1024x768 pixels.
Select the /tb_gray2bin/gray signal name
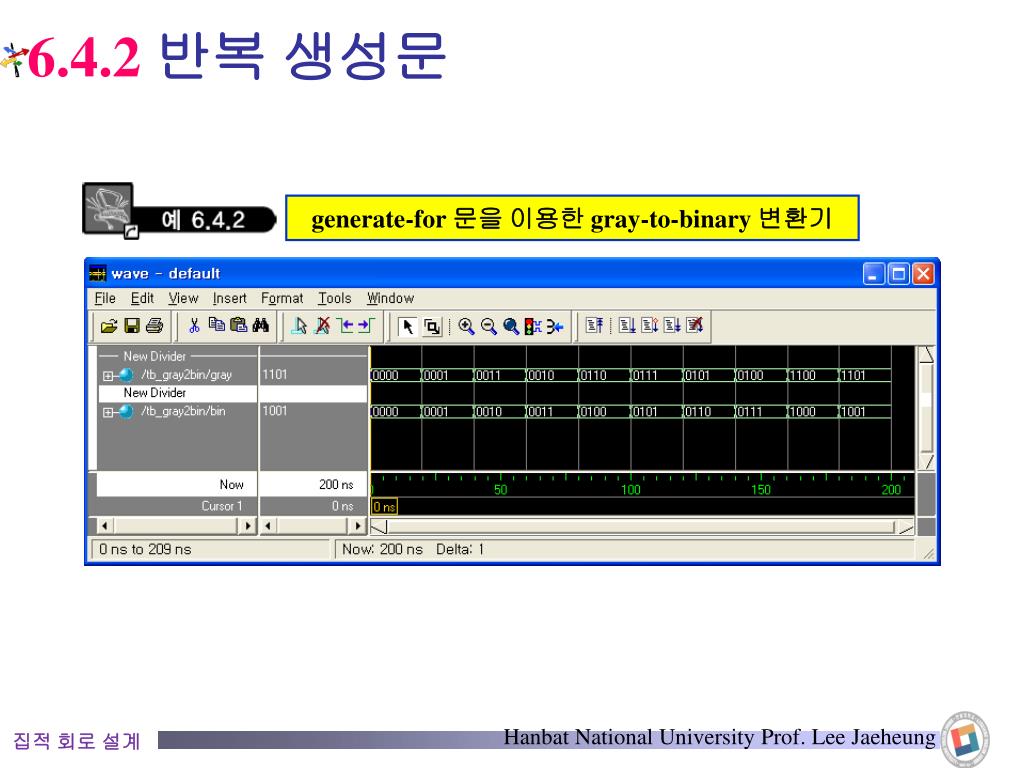[187, 375]
